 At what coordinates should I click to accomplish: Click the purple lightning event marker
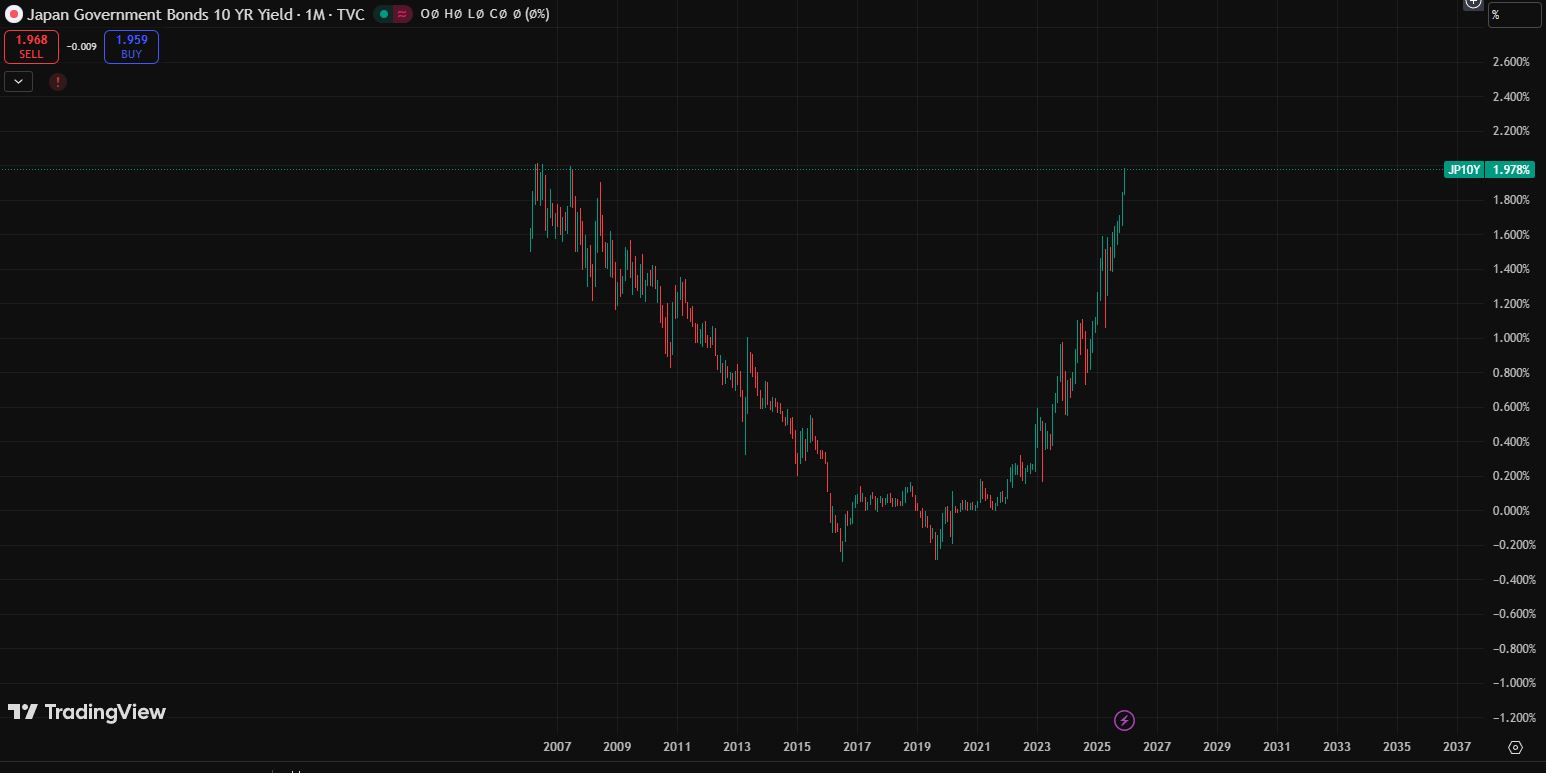(x=1124, y=720)
